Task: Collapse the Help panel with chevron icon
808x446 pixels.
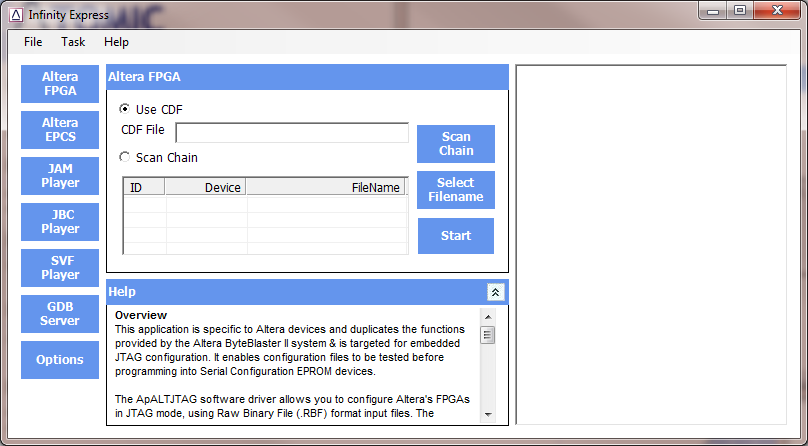Action: 494,292
